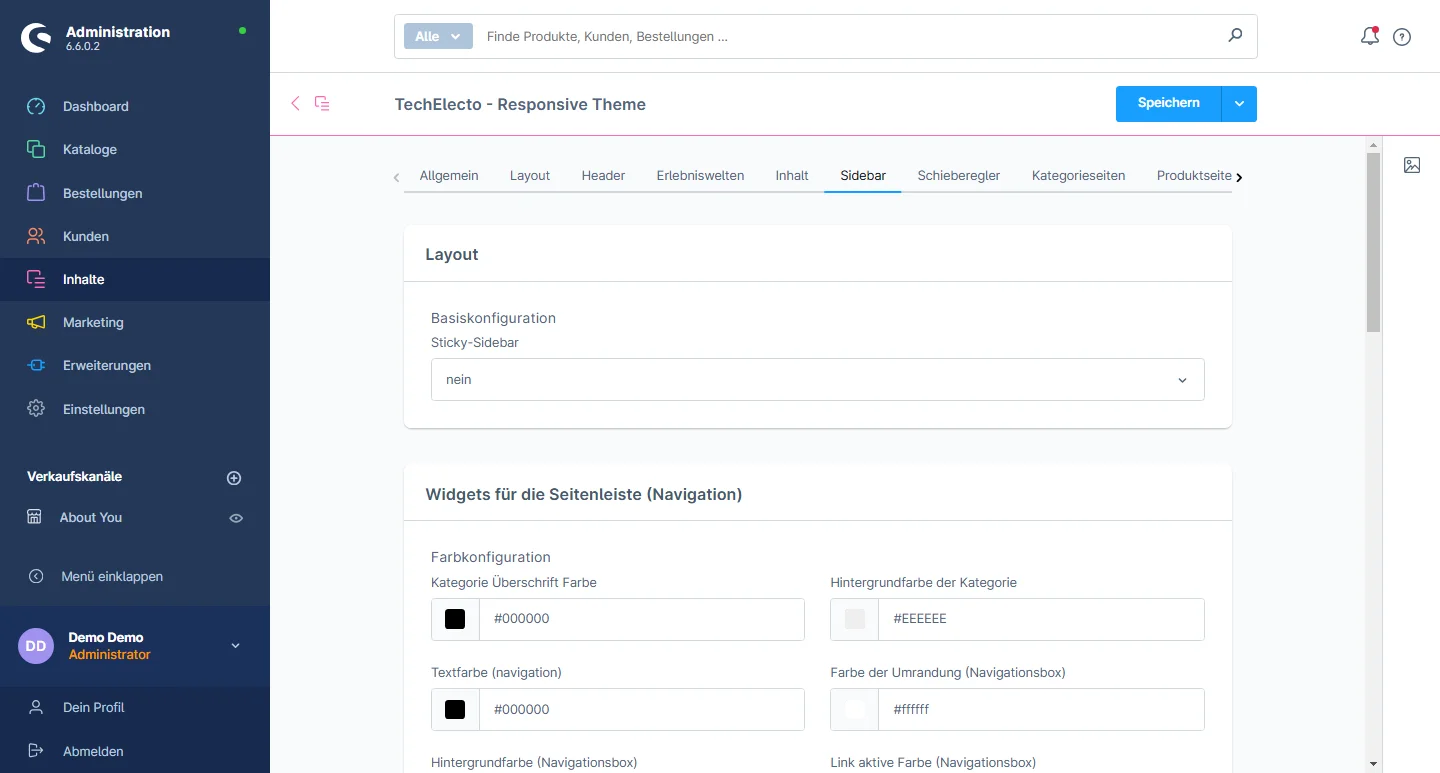Click the back arrow beside theme title
Screen dimensions: 1440x773
click(295, 103)
